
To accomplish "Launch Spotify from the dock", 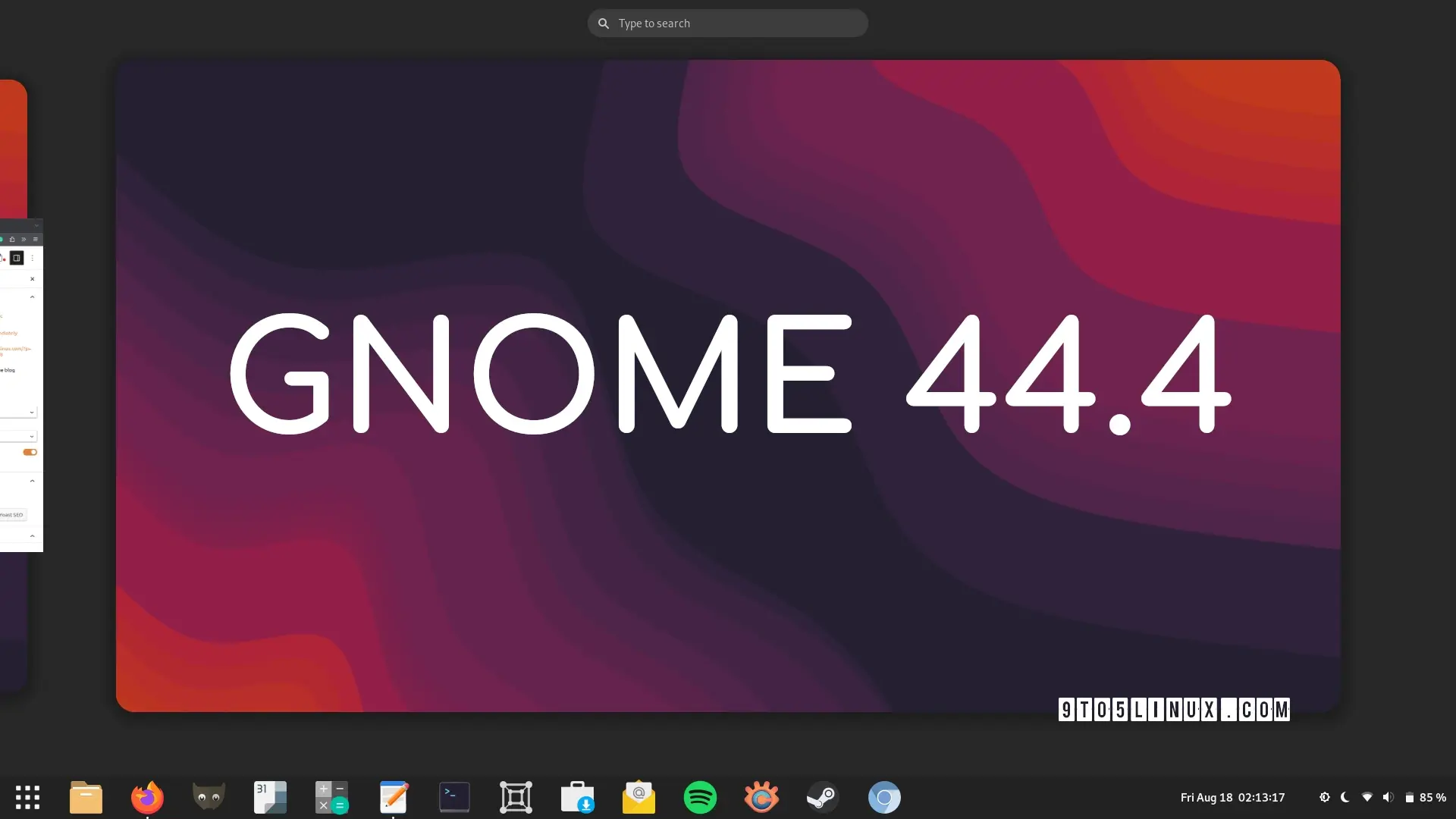I will tap(700, 797).
